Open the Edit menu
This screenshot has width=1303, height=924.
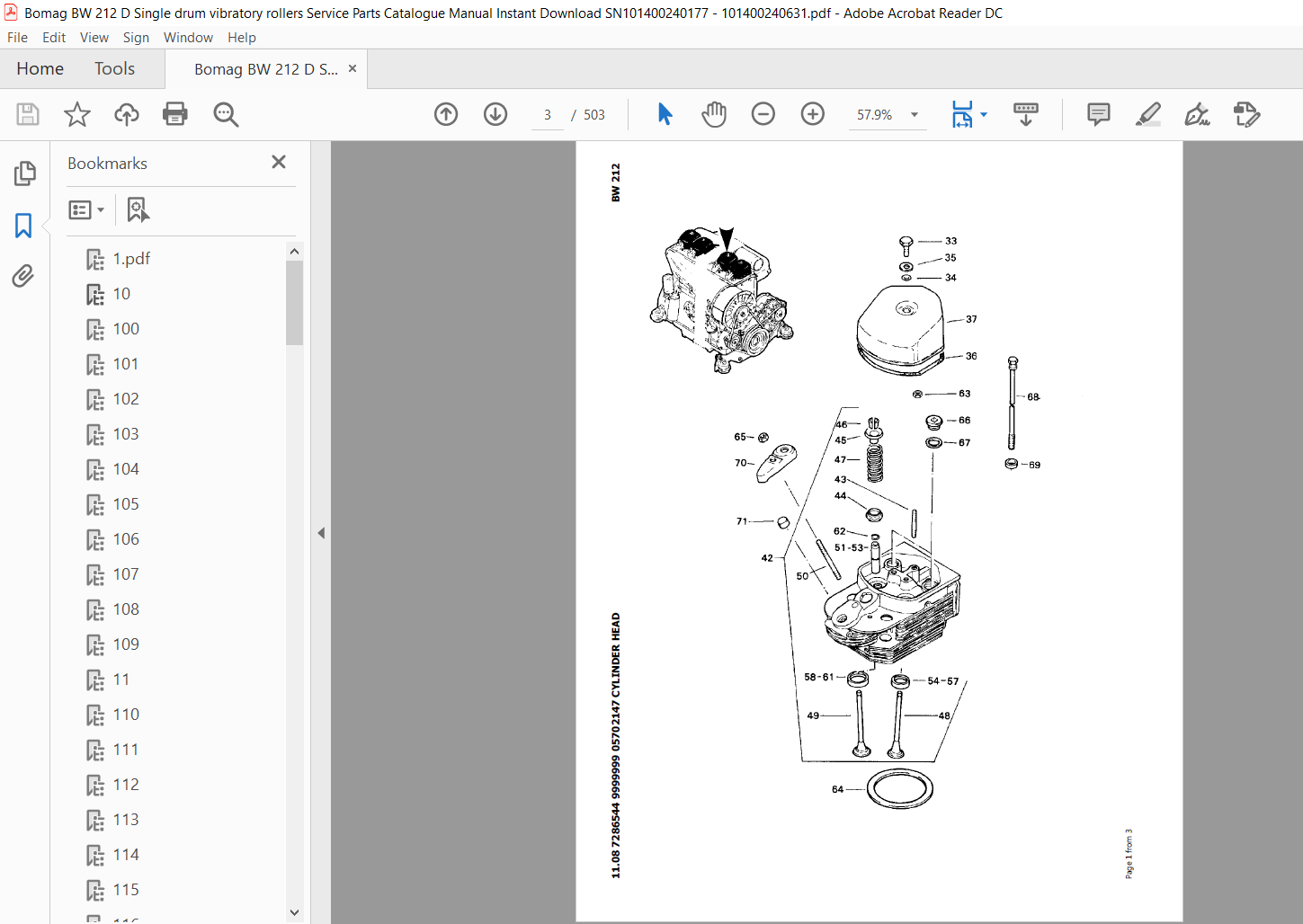tap(54, 38)
